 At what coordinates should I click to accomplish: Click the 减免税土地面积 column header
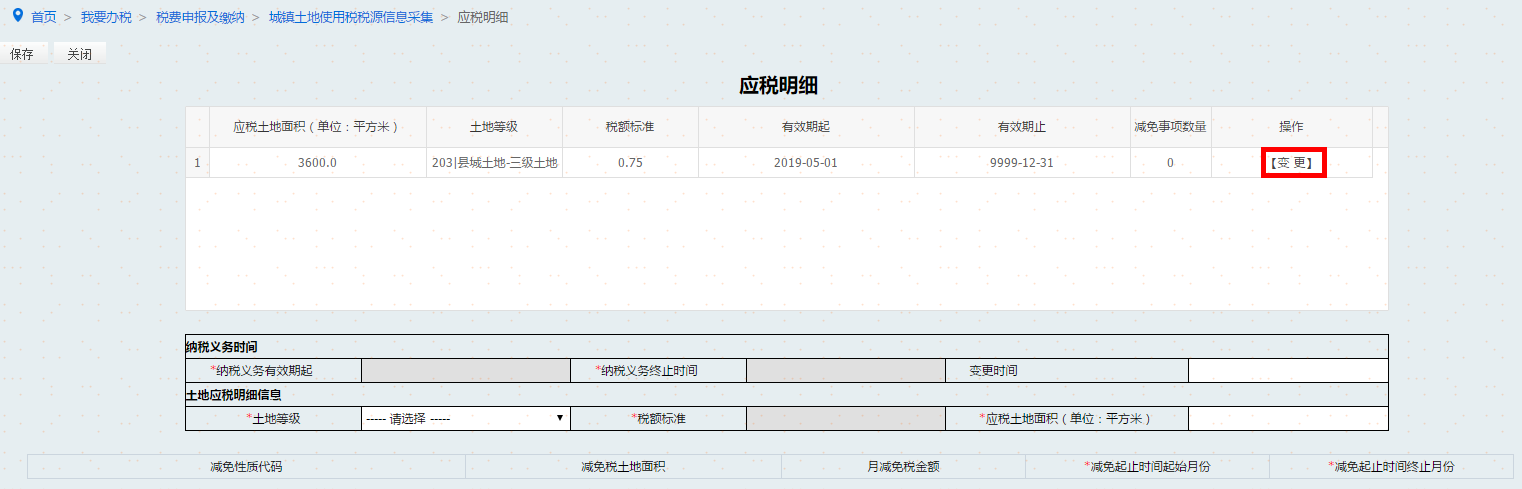[x=623, y=467]
